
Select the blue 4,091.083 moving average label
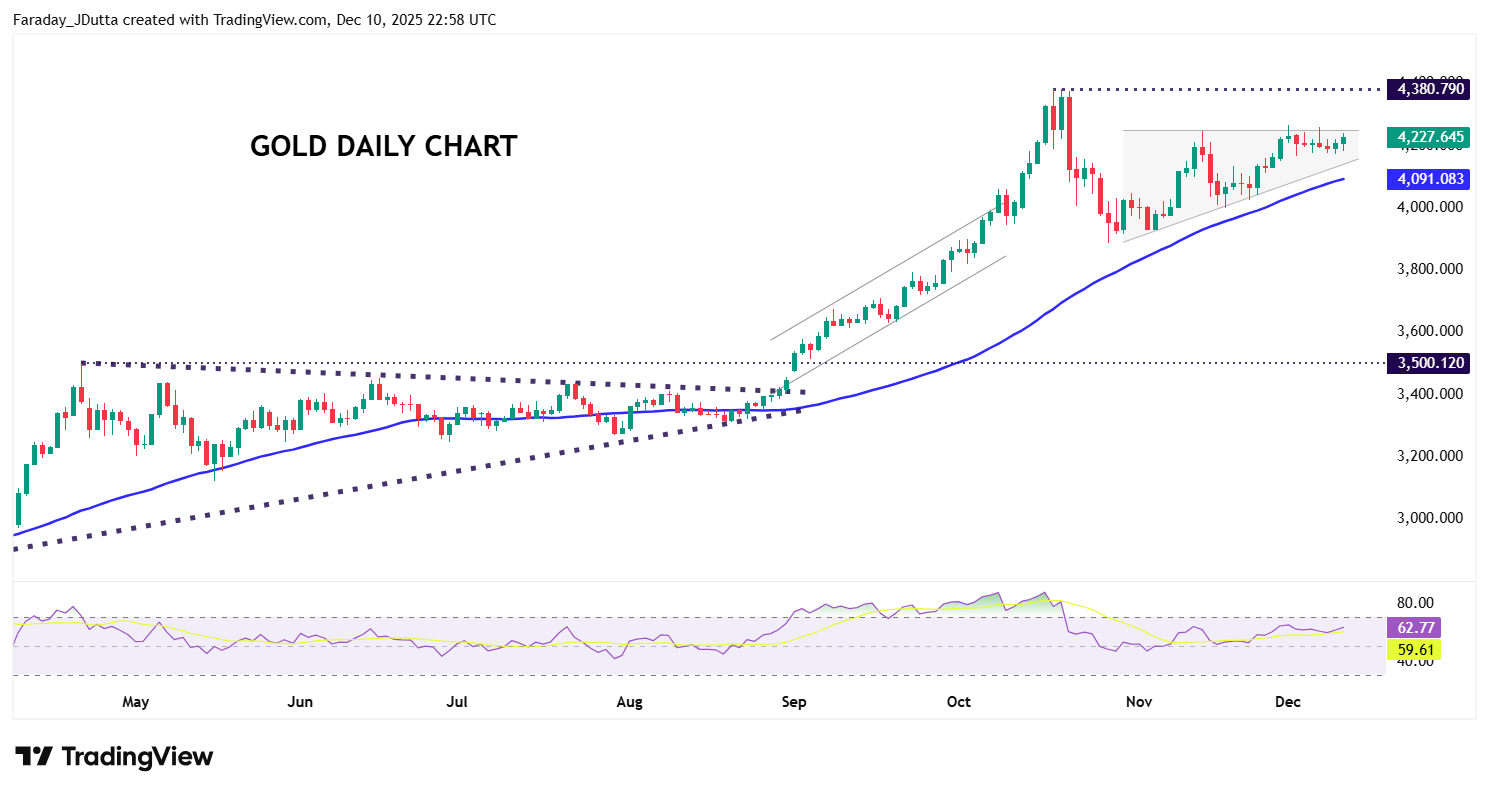[1432, 179]
